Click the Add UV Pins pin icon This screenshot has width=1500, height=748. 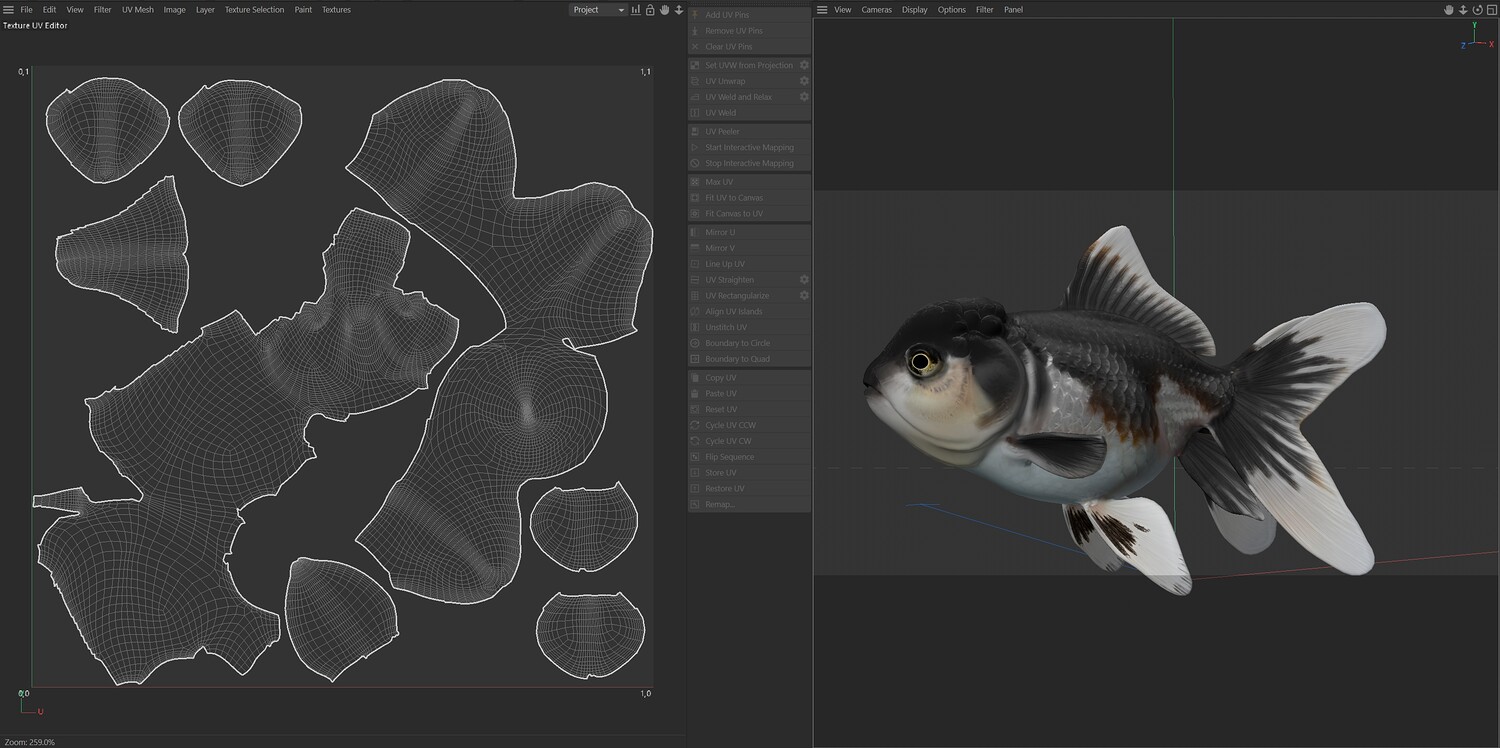695,15
